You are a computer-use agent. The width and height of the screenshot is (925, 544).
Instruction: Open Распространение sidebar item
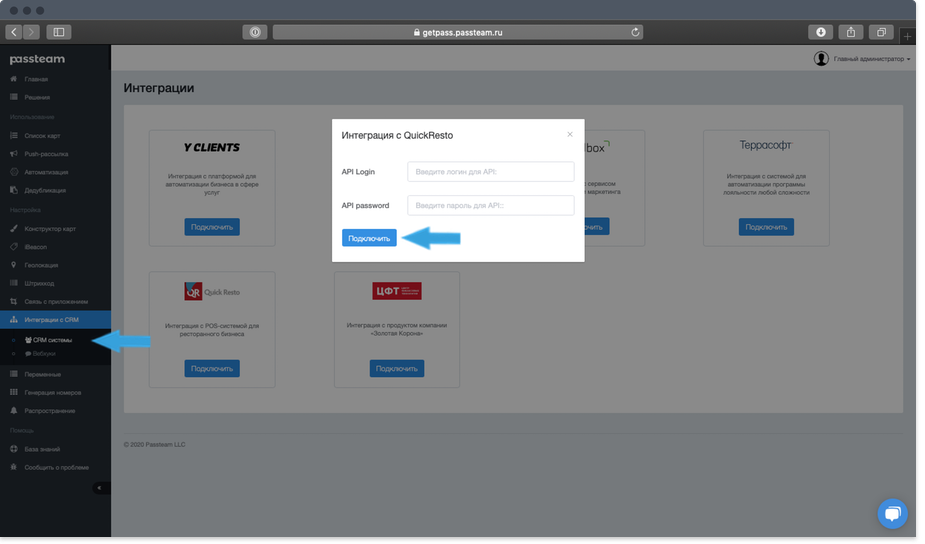tap(50, 411)
